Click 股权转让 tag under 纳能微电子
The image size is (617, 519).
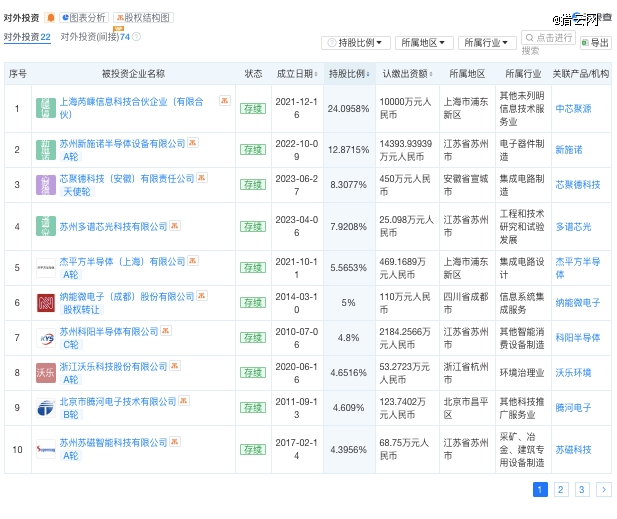pyautogui.click(x=81, y=310)
